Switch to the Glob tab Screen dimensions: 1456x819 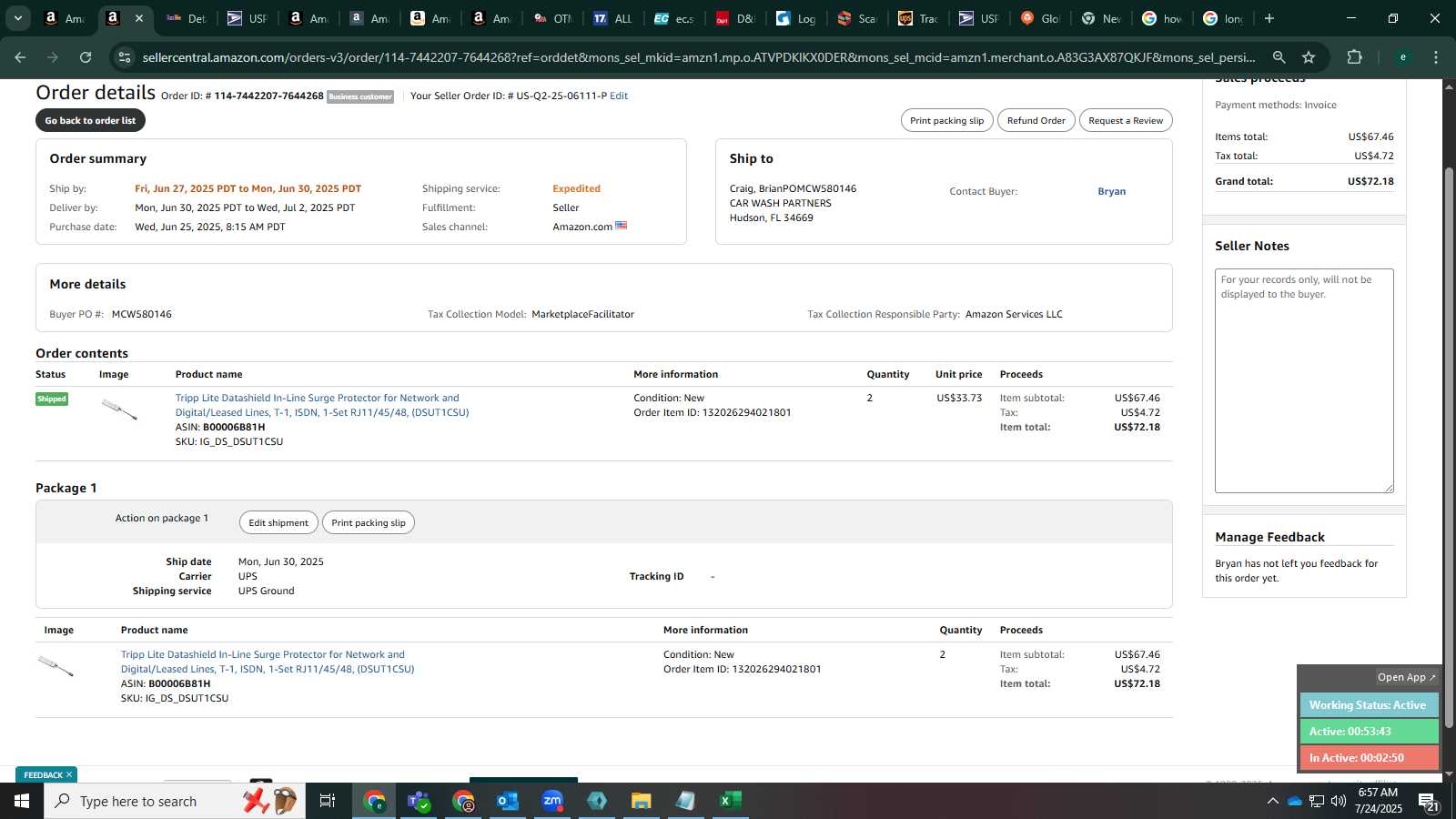[x=1040, y=18]
